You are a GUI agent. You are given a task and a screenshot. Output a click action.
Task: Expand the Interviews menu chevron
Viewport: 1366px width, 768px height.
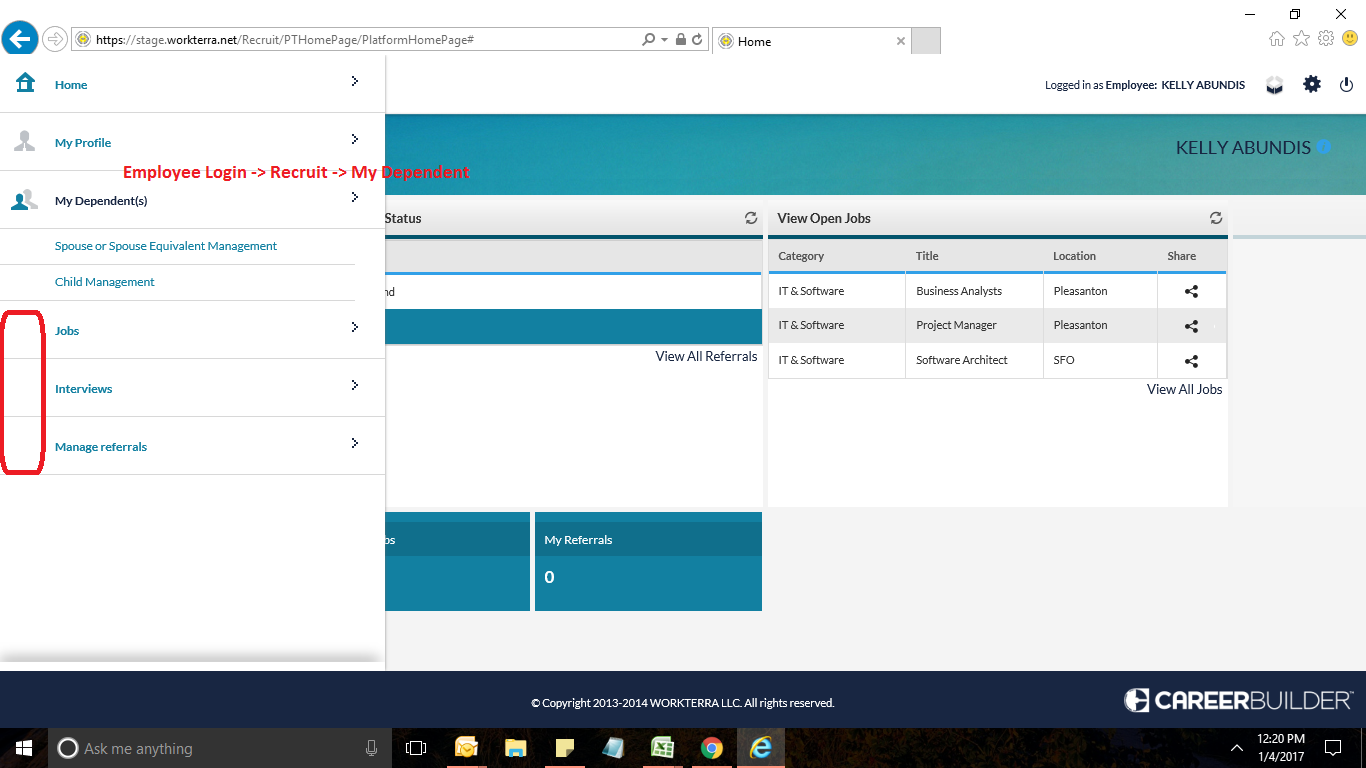tap(355, 385)
